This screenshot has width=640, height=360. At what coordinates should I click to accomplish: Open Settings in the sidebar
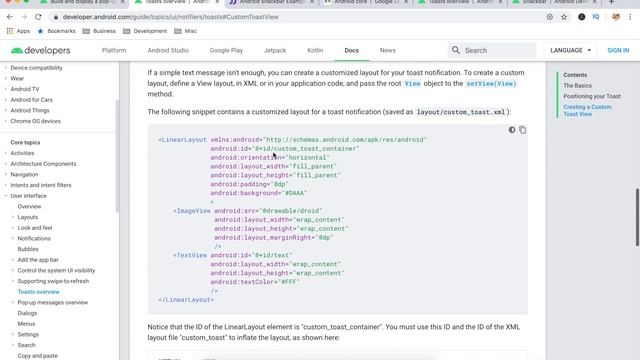click(28, 334)
